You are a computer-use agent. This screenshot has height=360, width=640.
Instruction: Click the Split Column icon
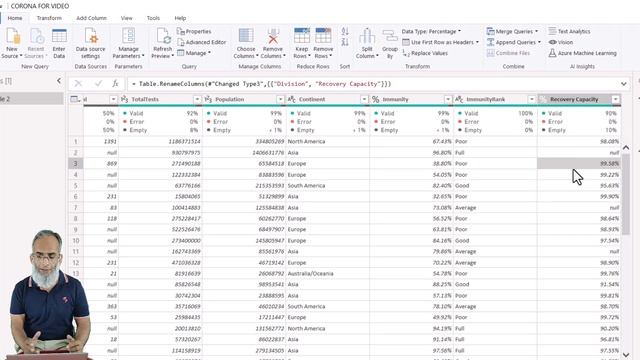point(367,36)
